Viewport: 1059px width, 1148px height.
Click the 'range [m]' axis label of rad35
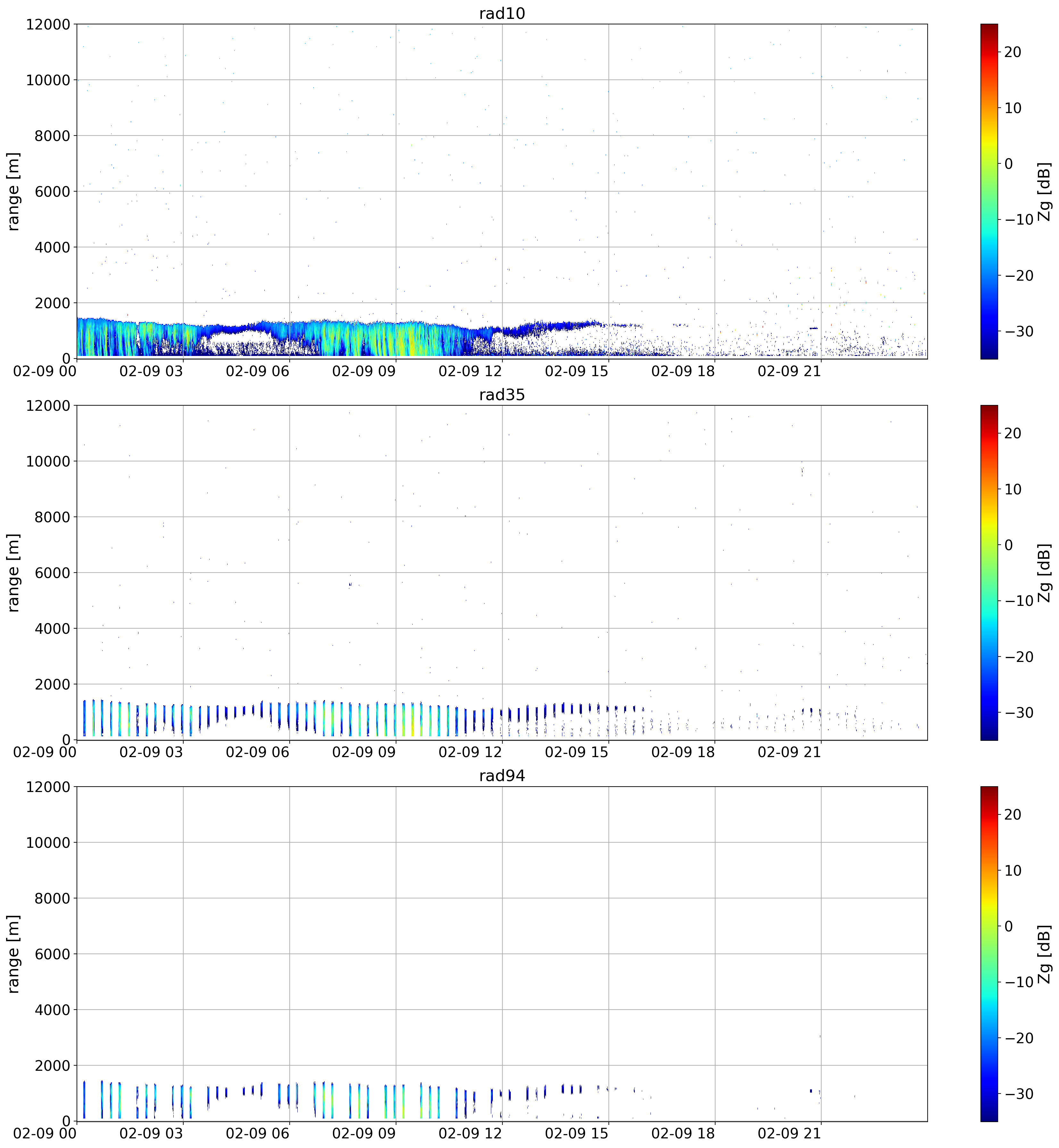(x=14, y=573)
